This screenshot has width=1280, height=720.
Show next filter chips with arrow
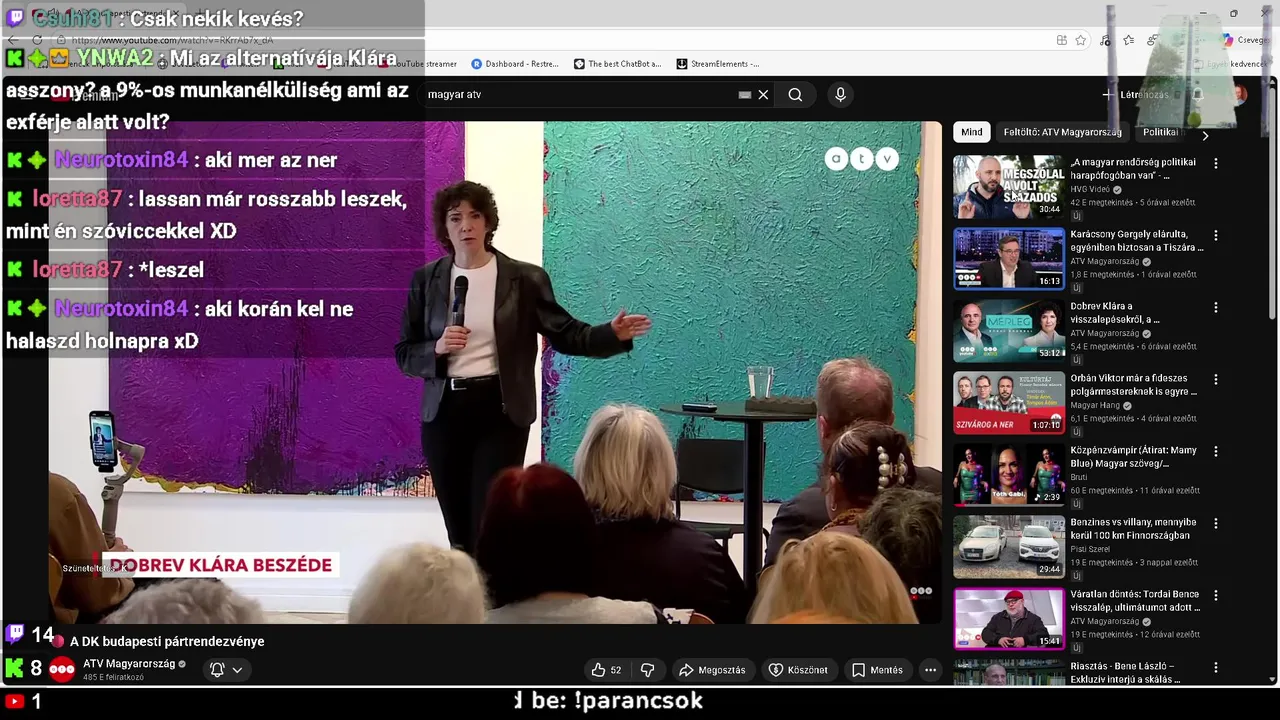[x=1205, y=135]
